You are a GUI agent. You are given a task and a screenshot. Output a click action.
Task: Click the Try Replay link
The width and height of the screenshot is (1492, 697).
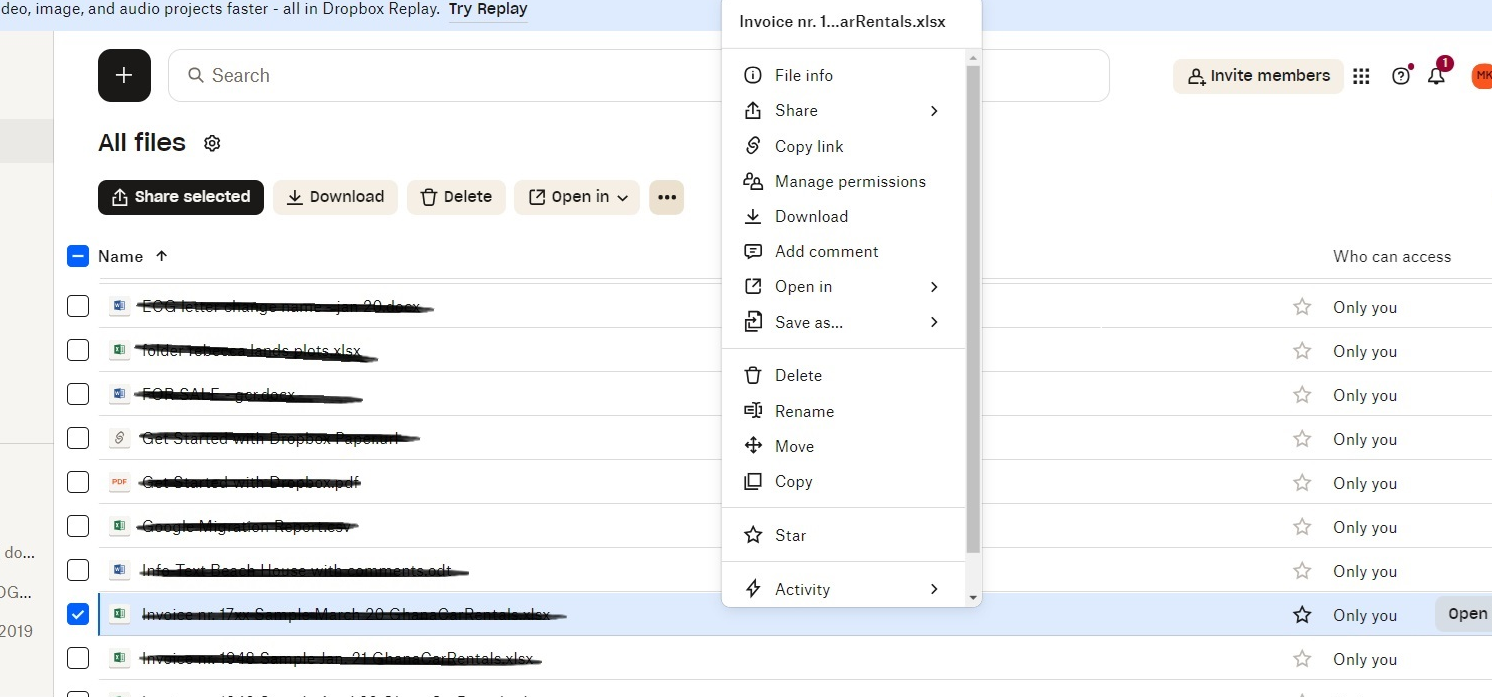coord(488,9)
